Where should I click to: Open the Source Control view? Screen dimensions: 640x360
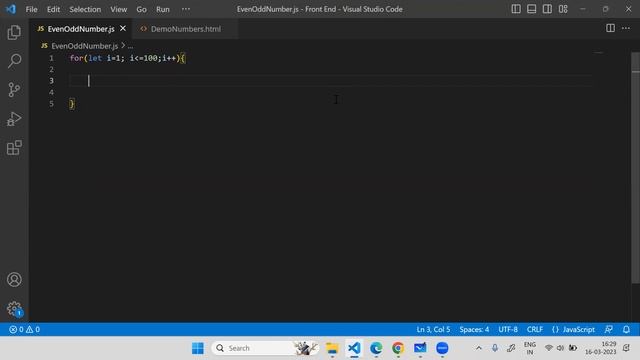pyautogui.click(x=14, y=90)
